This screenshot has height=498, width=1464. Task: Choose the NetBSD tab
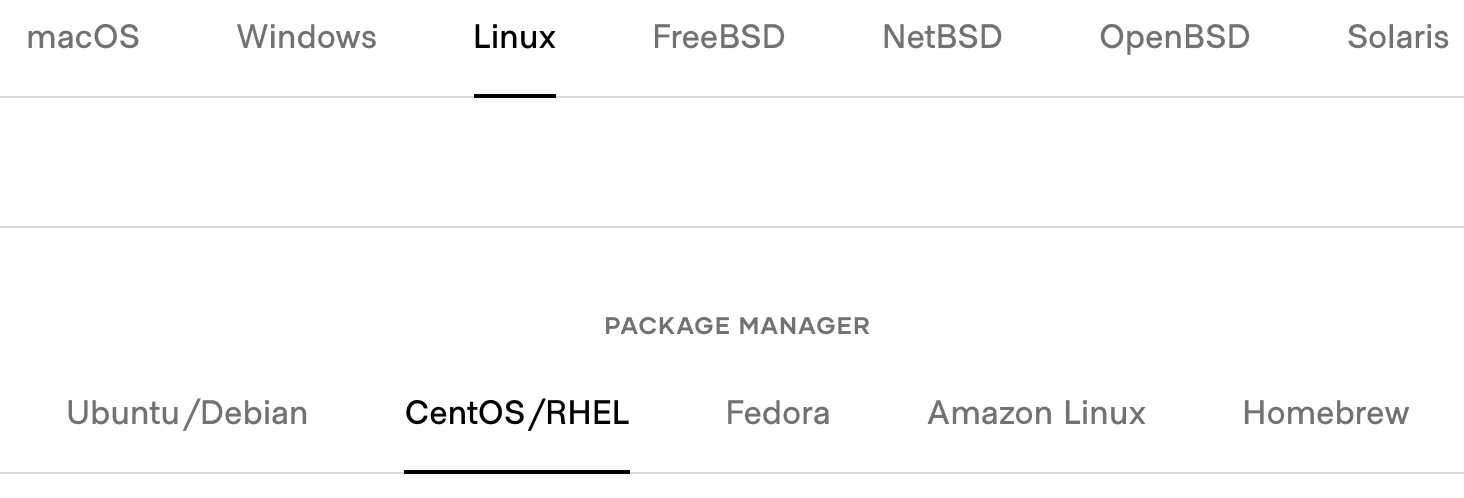[942, 38]
